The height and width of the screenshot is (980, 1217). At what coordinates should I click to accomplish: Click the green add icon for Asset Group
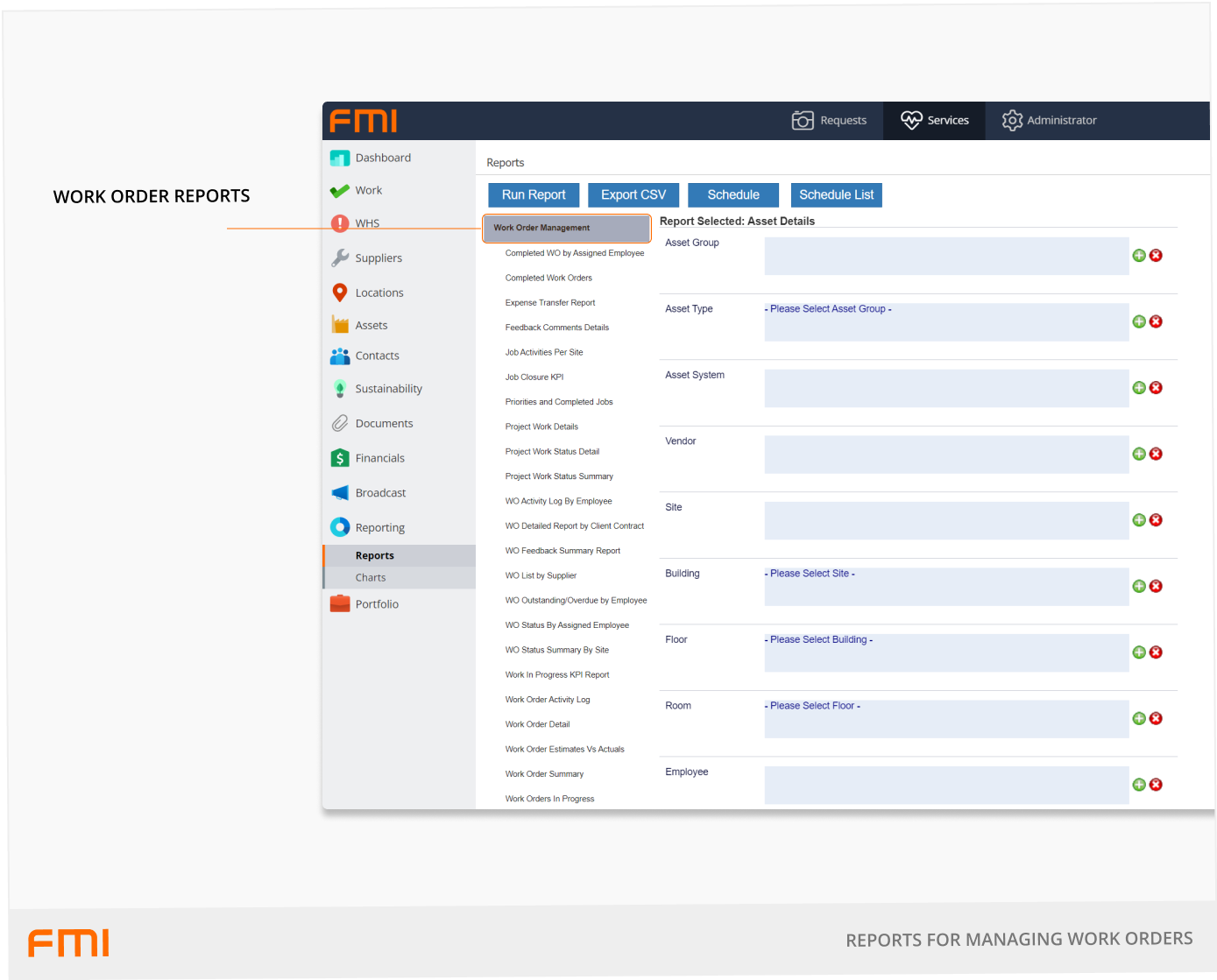coord(1139,256)
